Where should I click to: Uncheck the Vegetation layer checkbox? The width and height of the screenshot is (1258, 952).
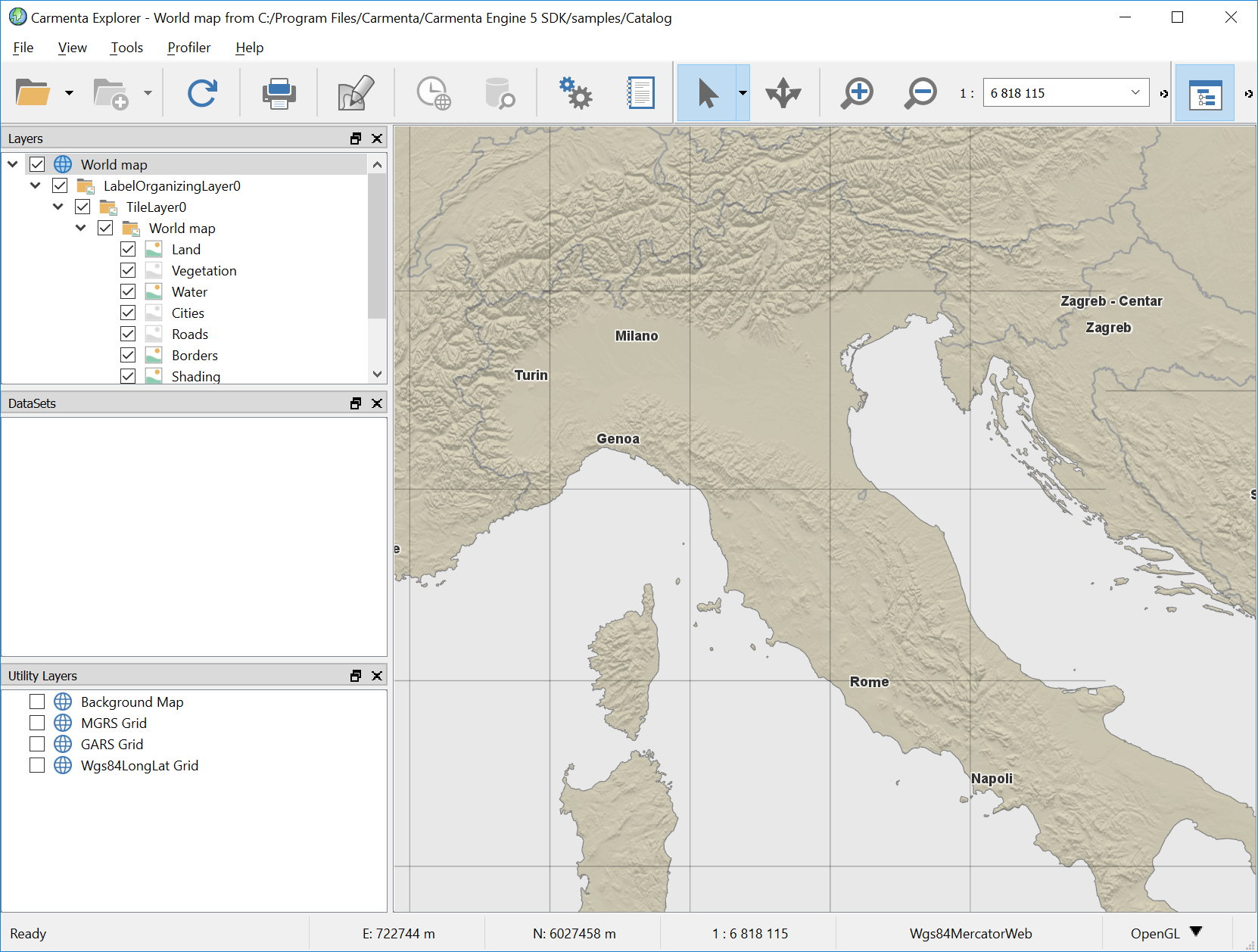click(x=128, y=270)
